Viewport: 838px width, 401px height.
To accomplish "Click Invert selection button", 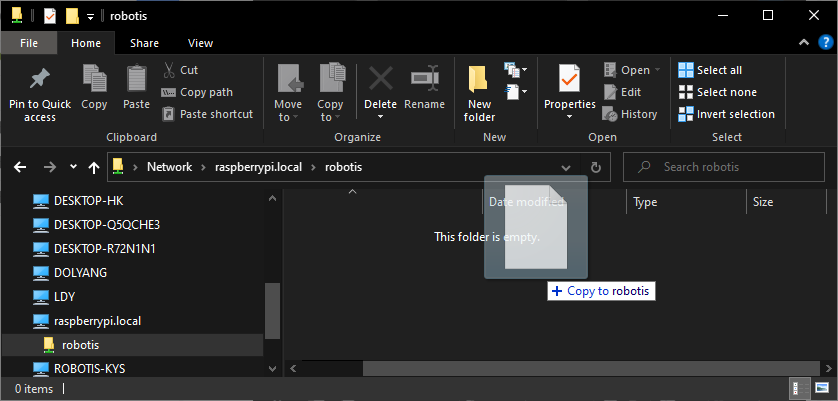I will click(x=725, y=114).
